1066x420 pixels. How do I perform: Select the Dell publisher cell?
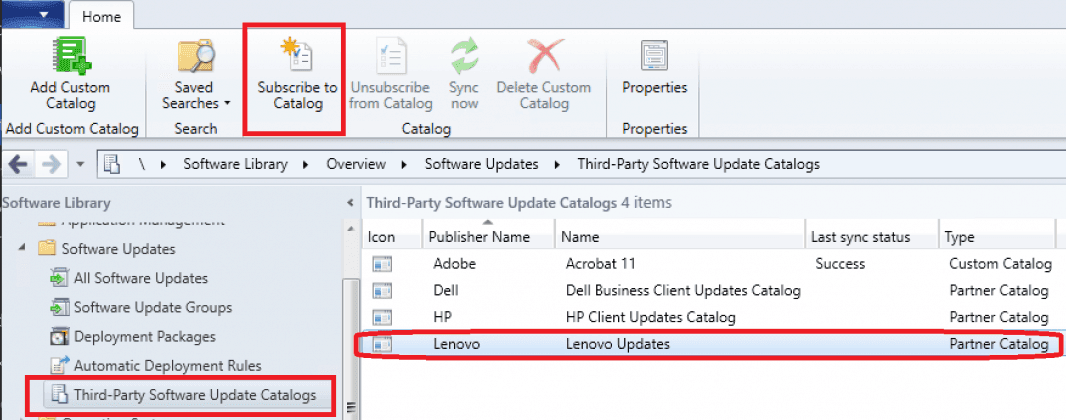coord(446,291)
